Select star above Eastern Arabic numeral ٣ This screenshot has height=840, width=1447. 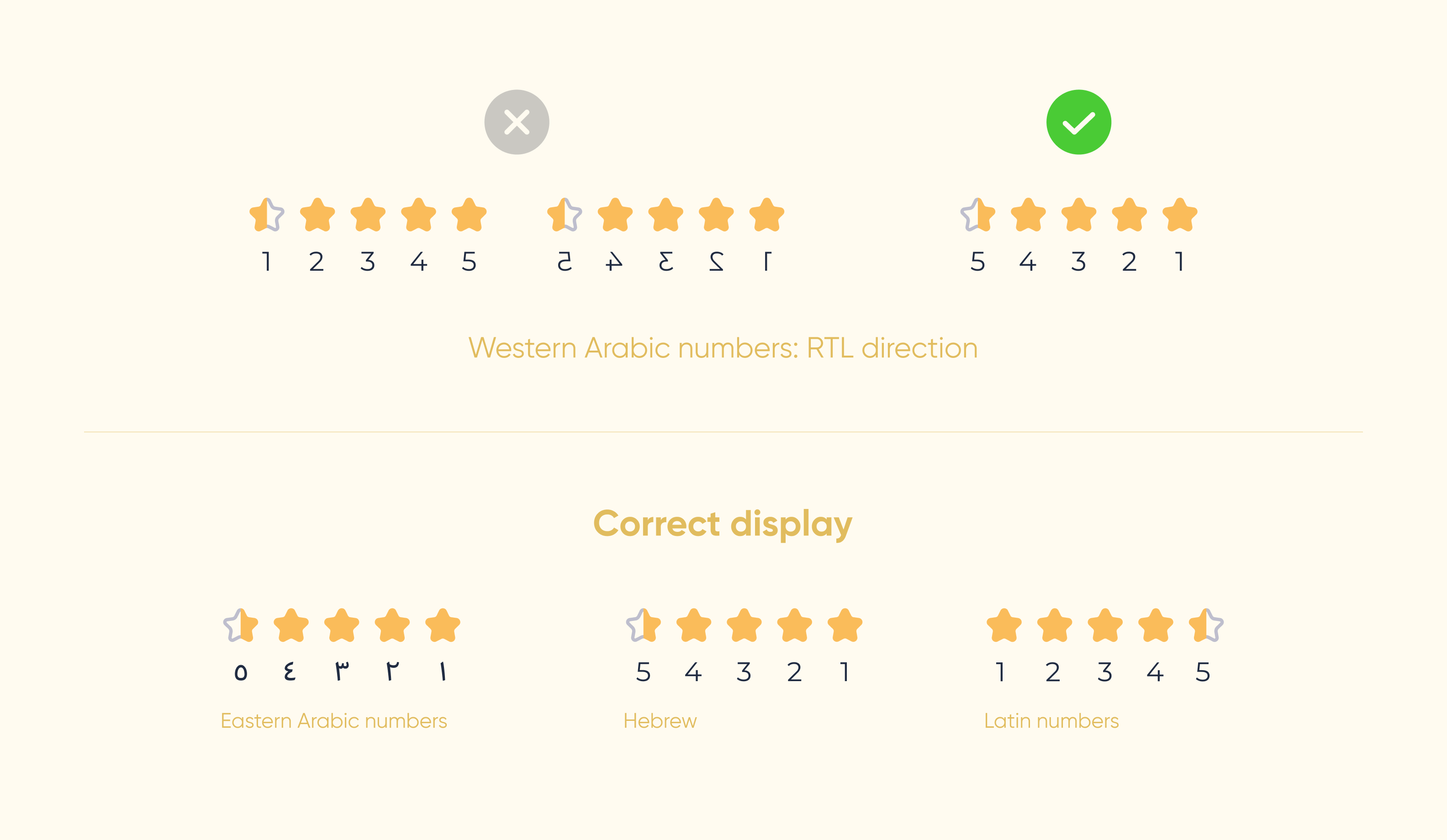(x=342, y=625)
